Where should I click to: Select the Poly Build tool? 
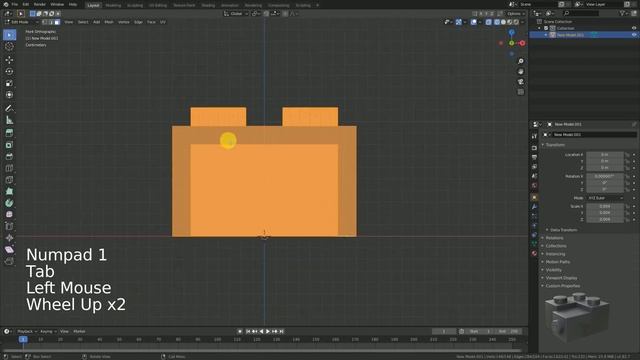click(9, 191)
